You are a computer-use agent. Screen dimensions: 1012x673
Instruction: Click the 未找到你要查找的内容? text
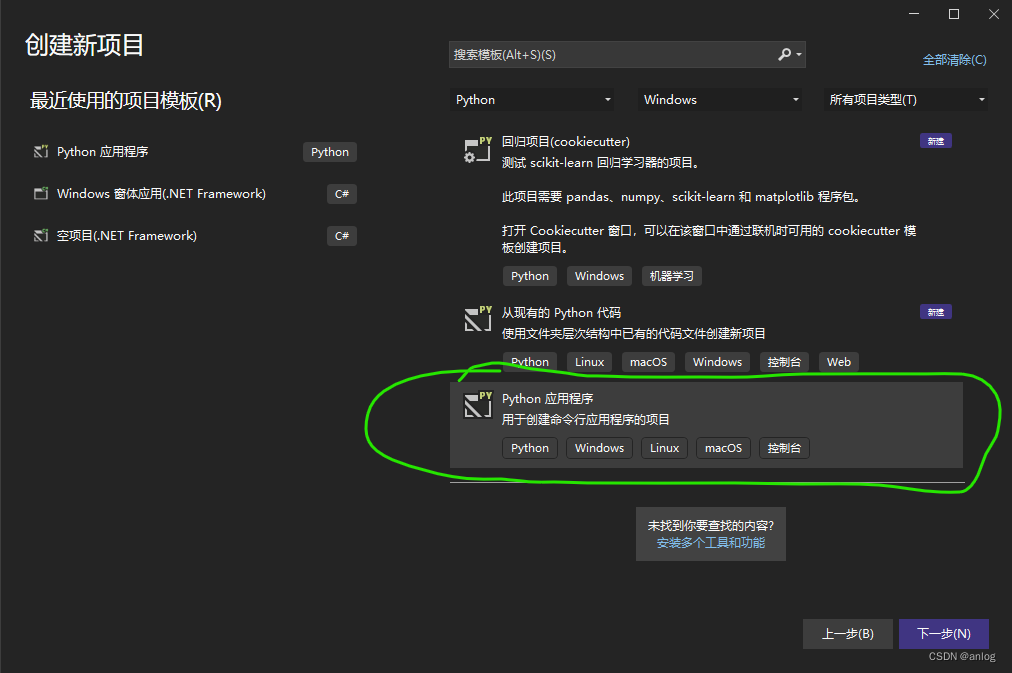711,526
